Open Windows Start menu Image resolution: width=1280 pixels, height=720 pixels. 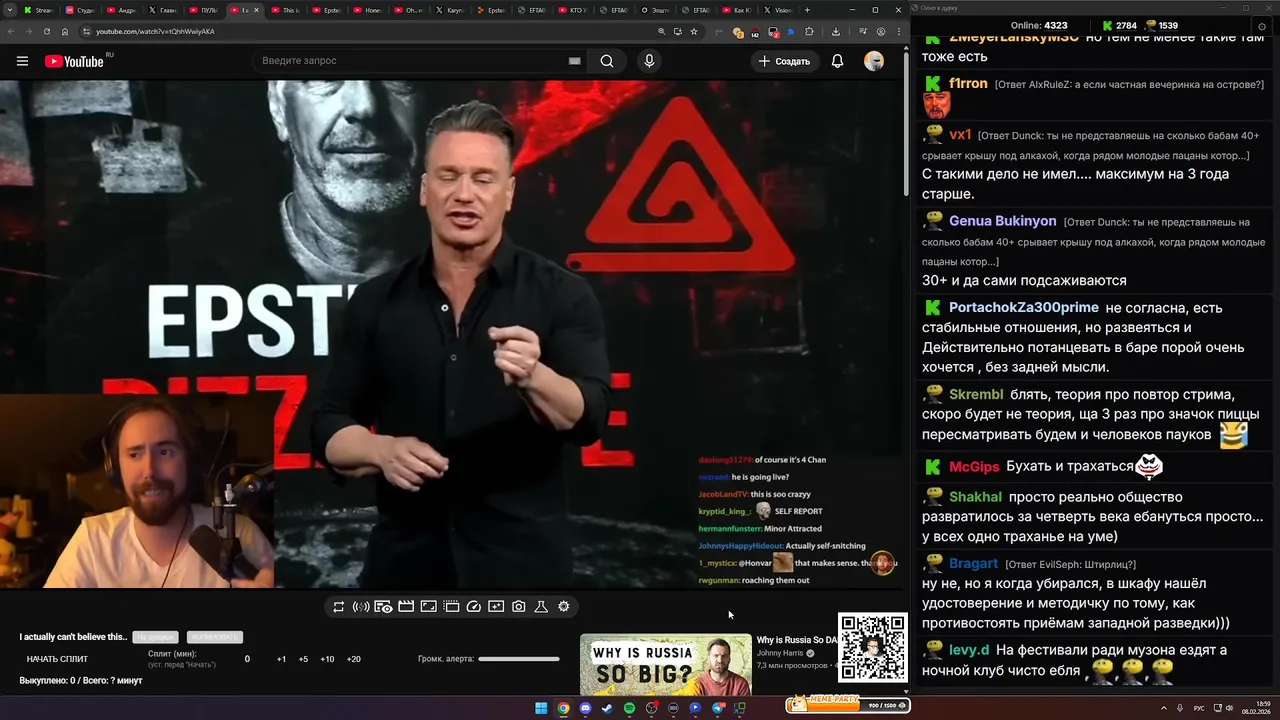coord(541,708)
